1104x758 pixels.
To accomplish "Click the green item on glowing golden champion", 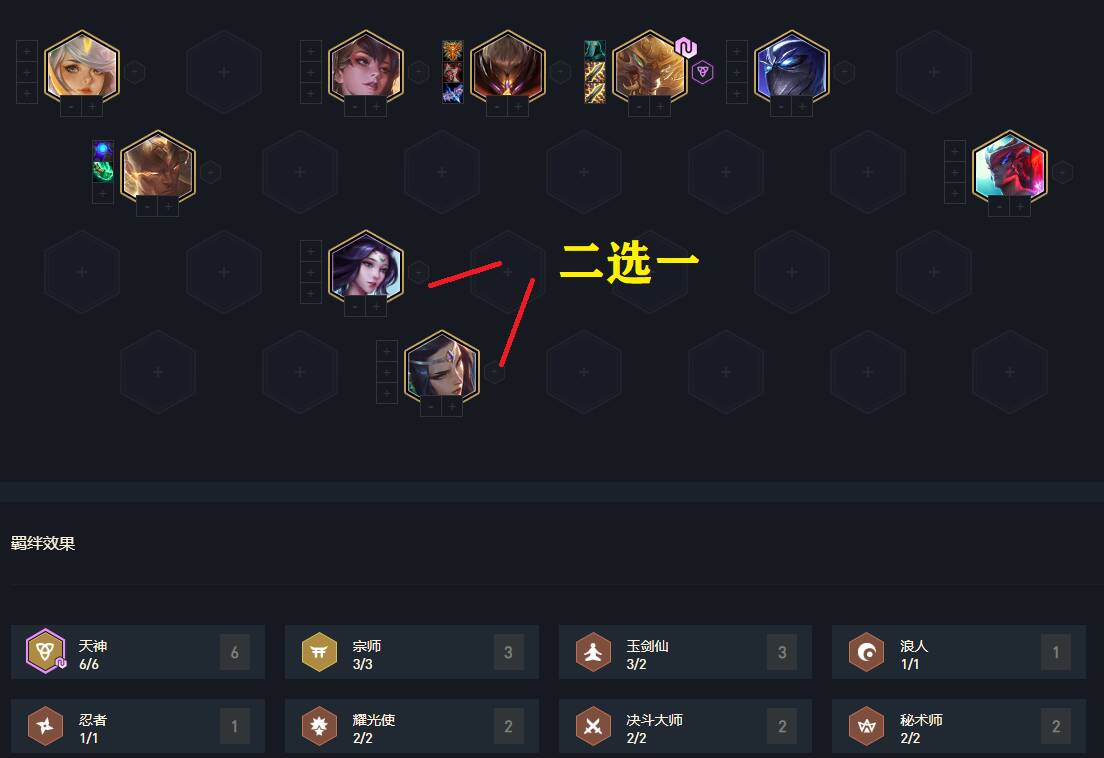I will point(103,171).
